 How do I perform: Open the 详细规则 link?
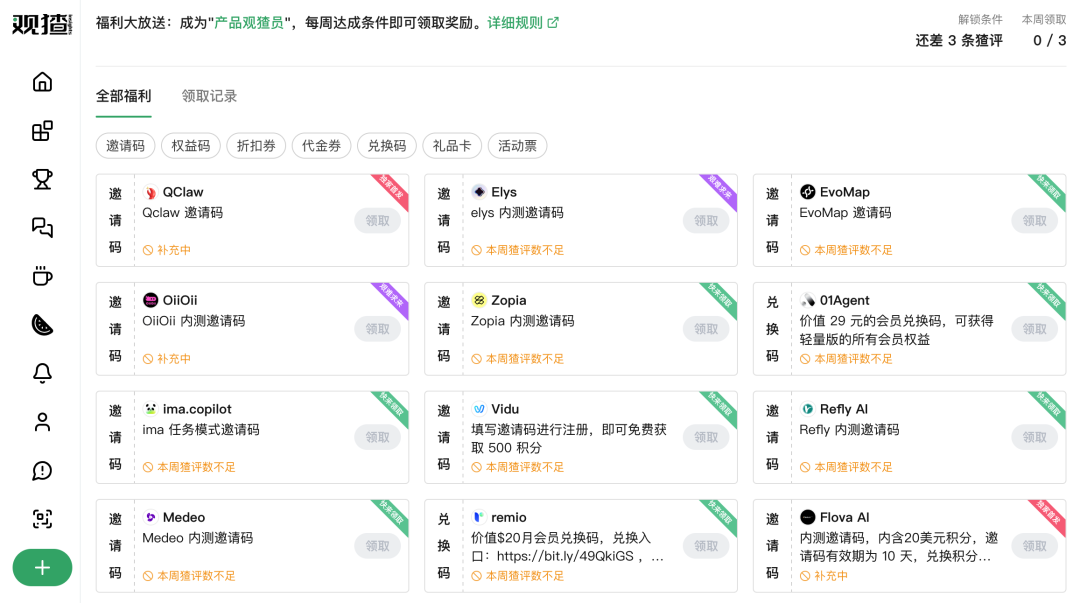tap(515, 23)
